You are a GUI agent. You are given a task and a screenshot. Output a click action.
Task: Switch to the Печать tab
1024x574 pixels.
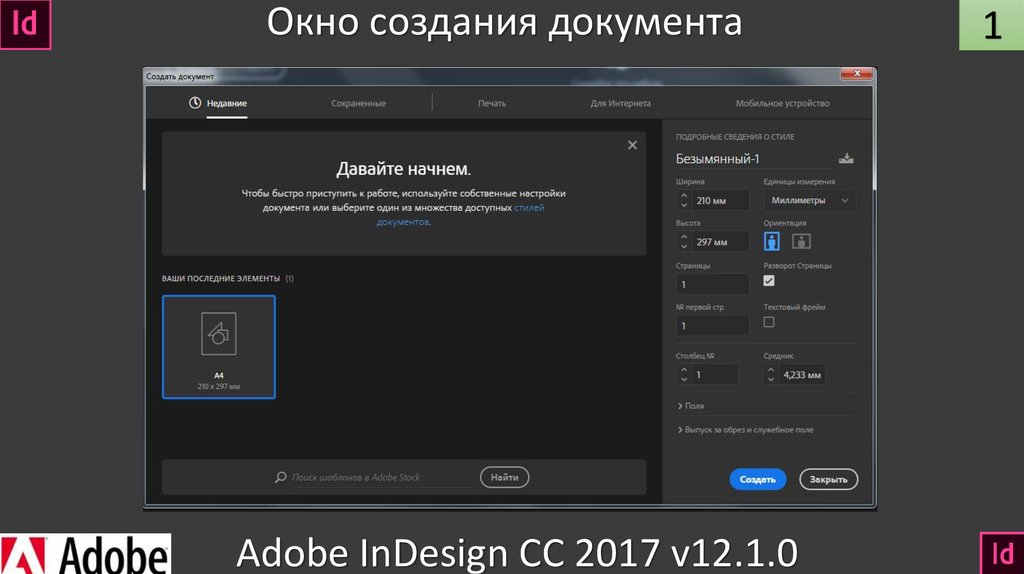(492, 103)
